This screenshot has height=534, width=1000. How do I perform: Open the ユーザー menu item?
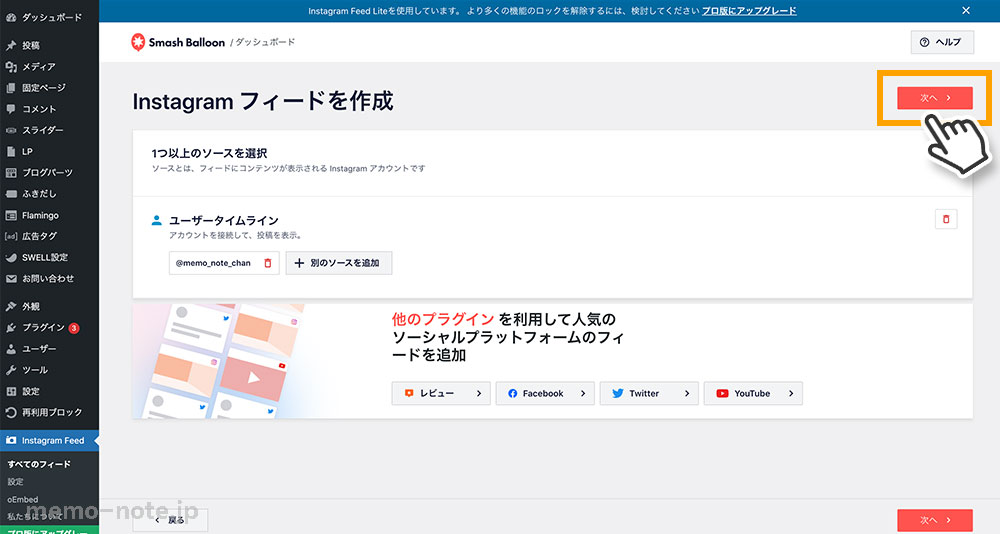(x=49, y=349)
